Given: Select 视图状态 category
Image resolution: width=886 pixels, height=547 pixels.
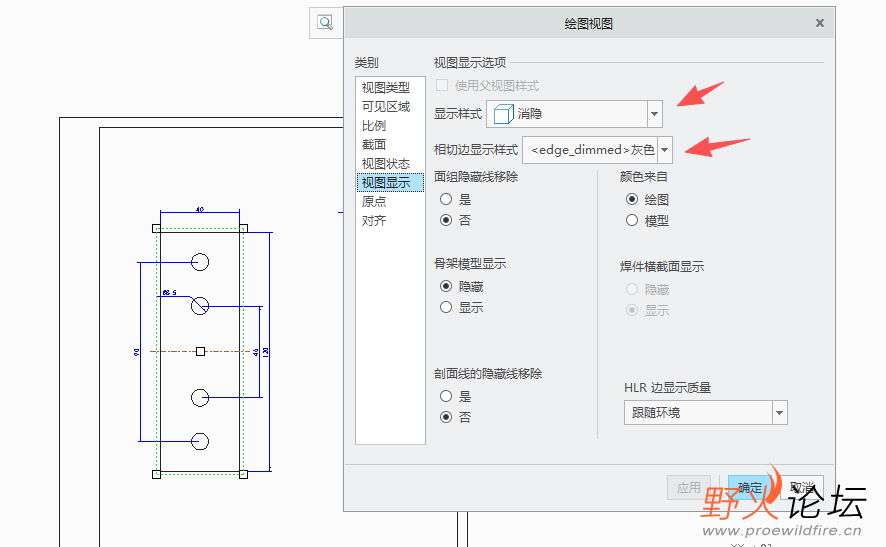Looking at the screenshot, I should [x=386, y=163].
